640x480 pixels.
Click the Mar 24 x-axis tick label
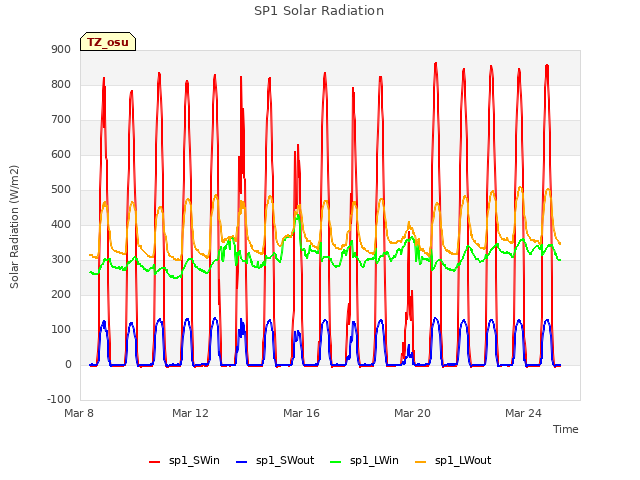click(x=523, y=413)
